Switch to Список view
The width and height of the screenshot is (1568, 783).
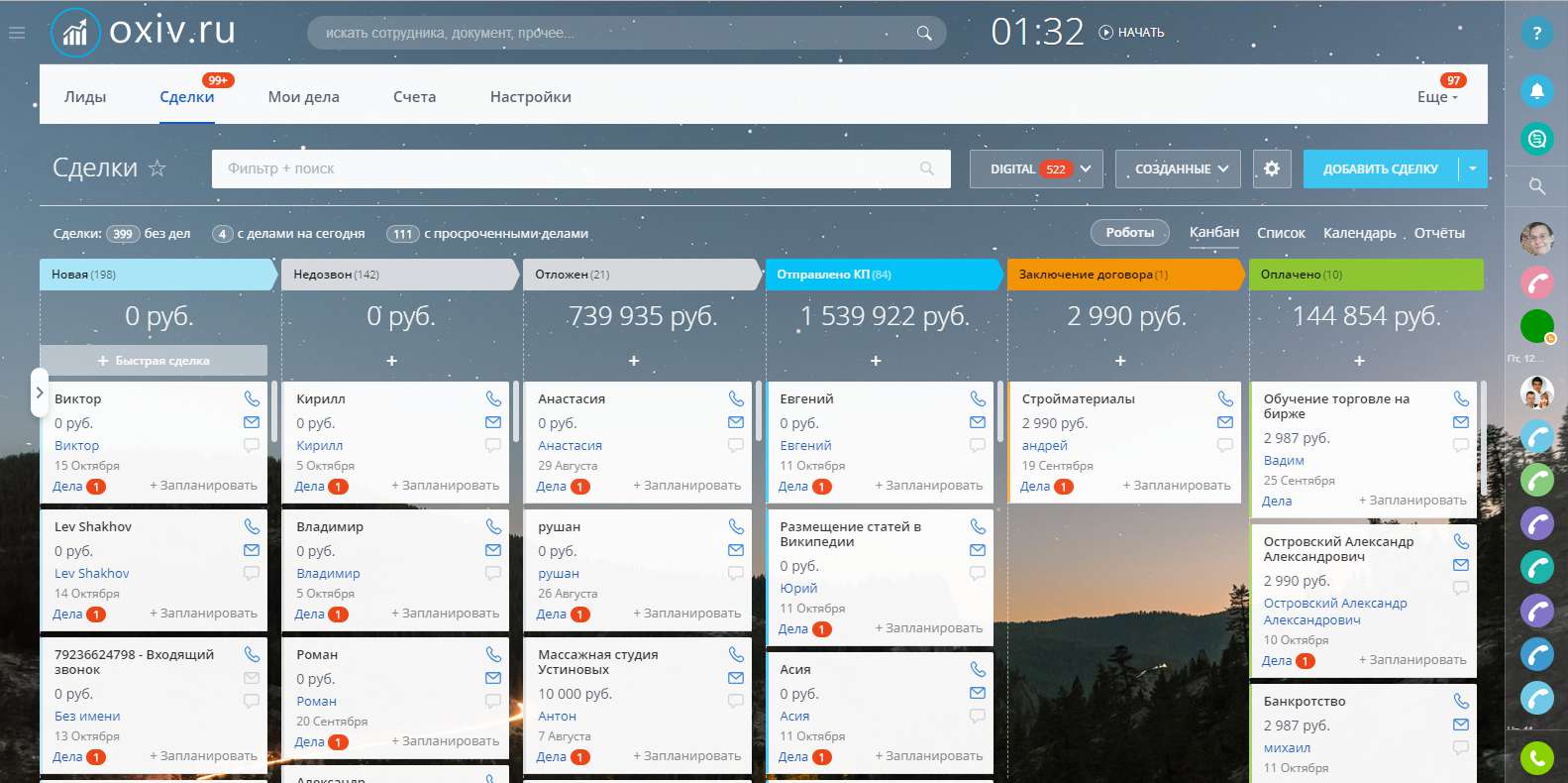(1280, 233)
